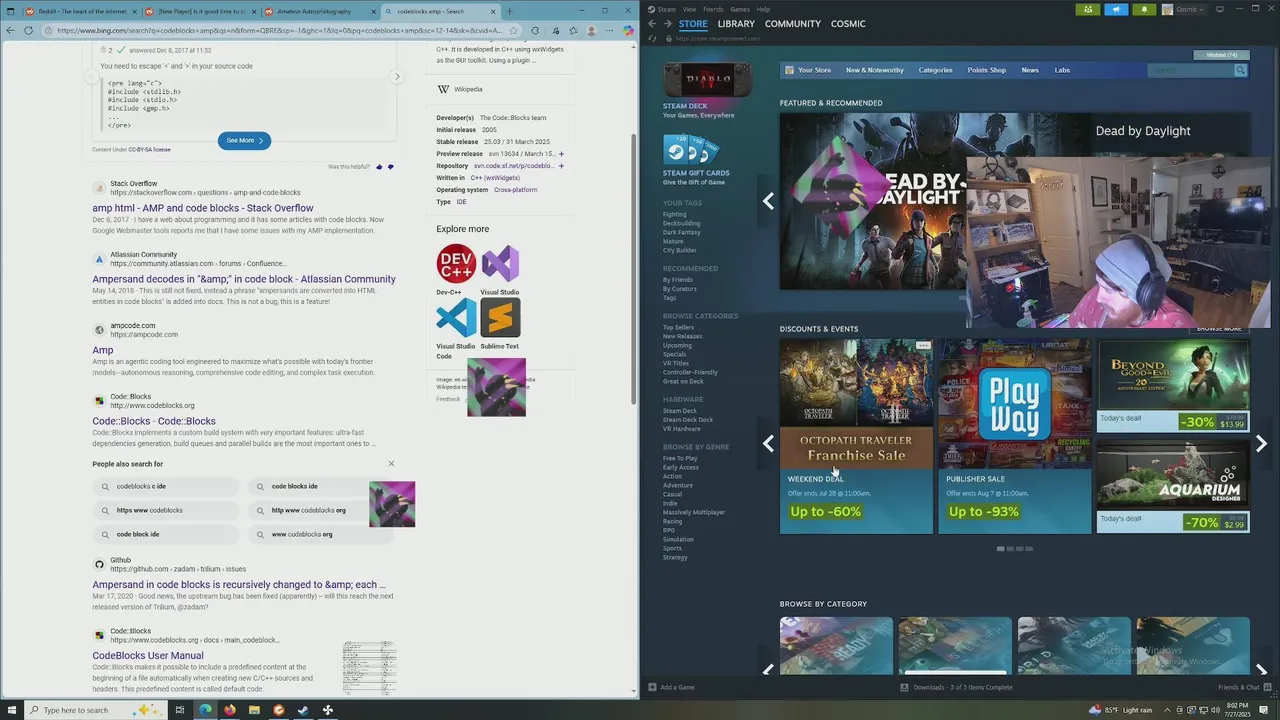This screenshot has height=720, width=1280.
Task: Open Ampersand decodes Atlassian Community result
Action: 244,279
